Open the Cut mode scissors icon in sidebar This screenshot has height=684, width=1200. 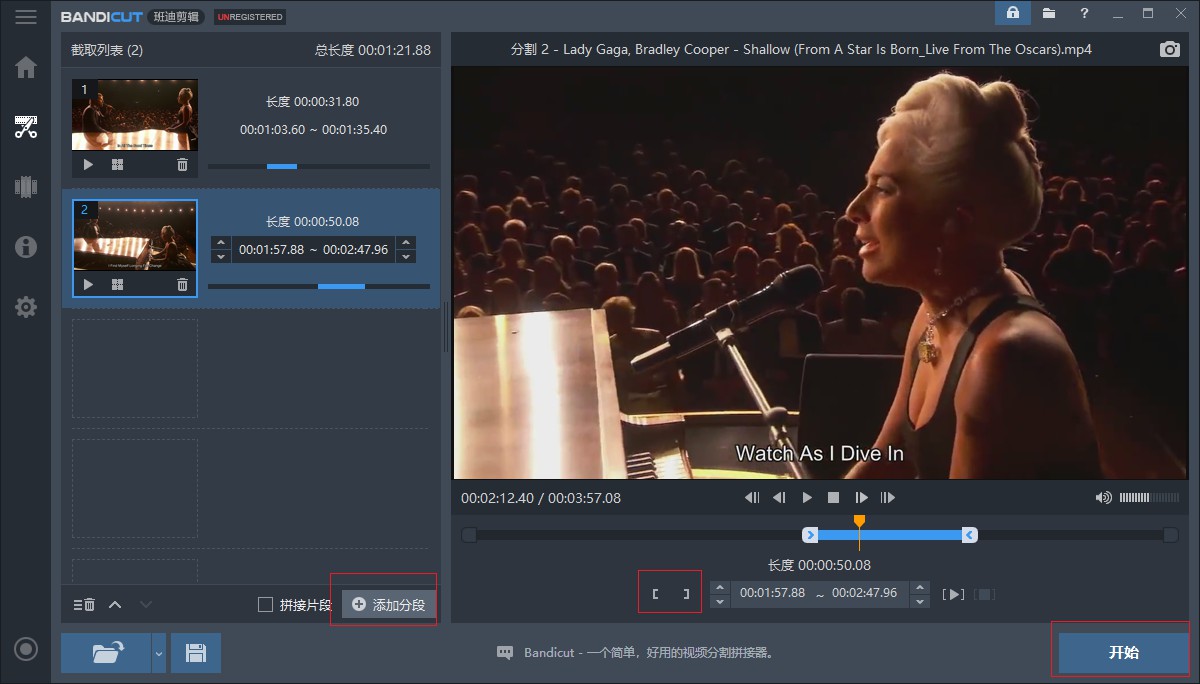point(26,127)
